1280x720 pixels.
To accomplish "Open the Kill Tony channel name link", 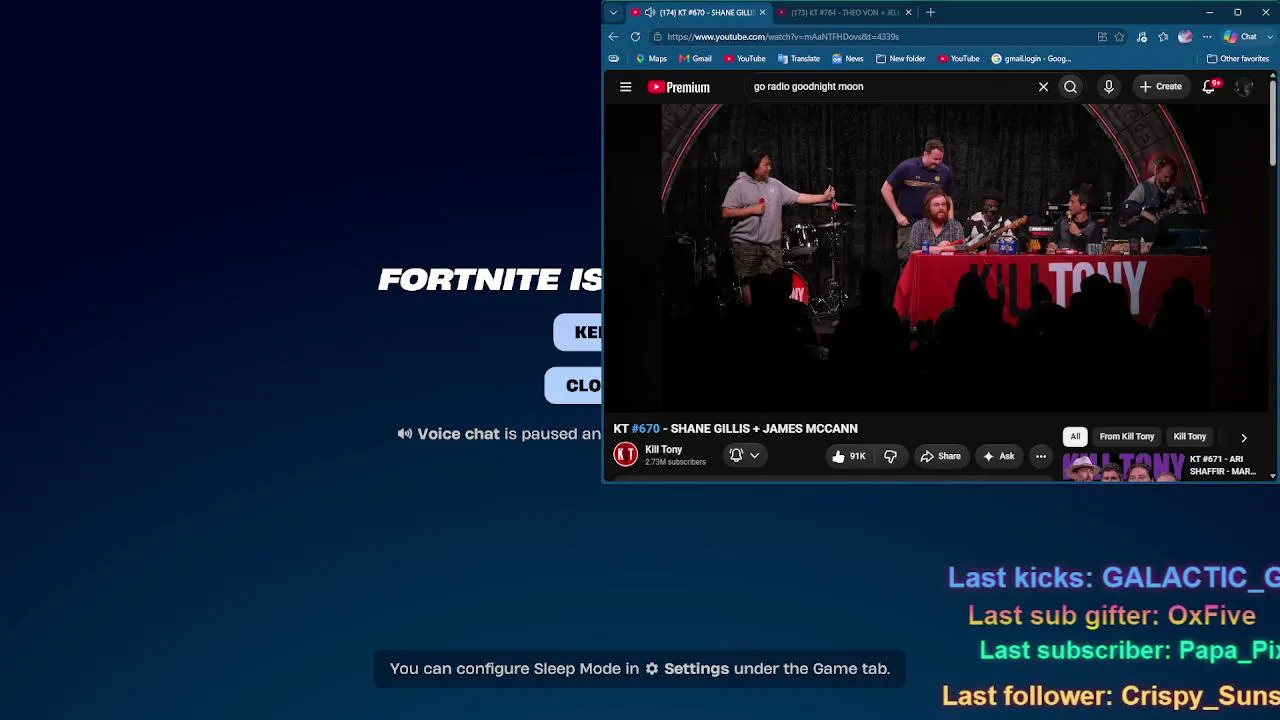I will 664,450.
